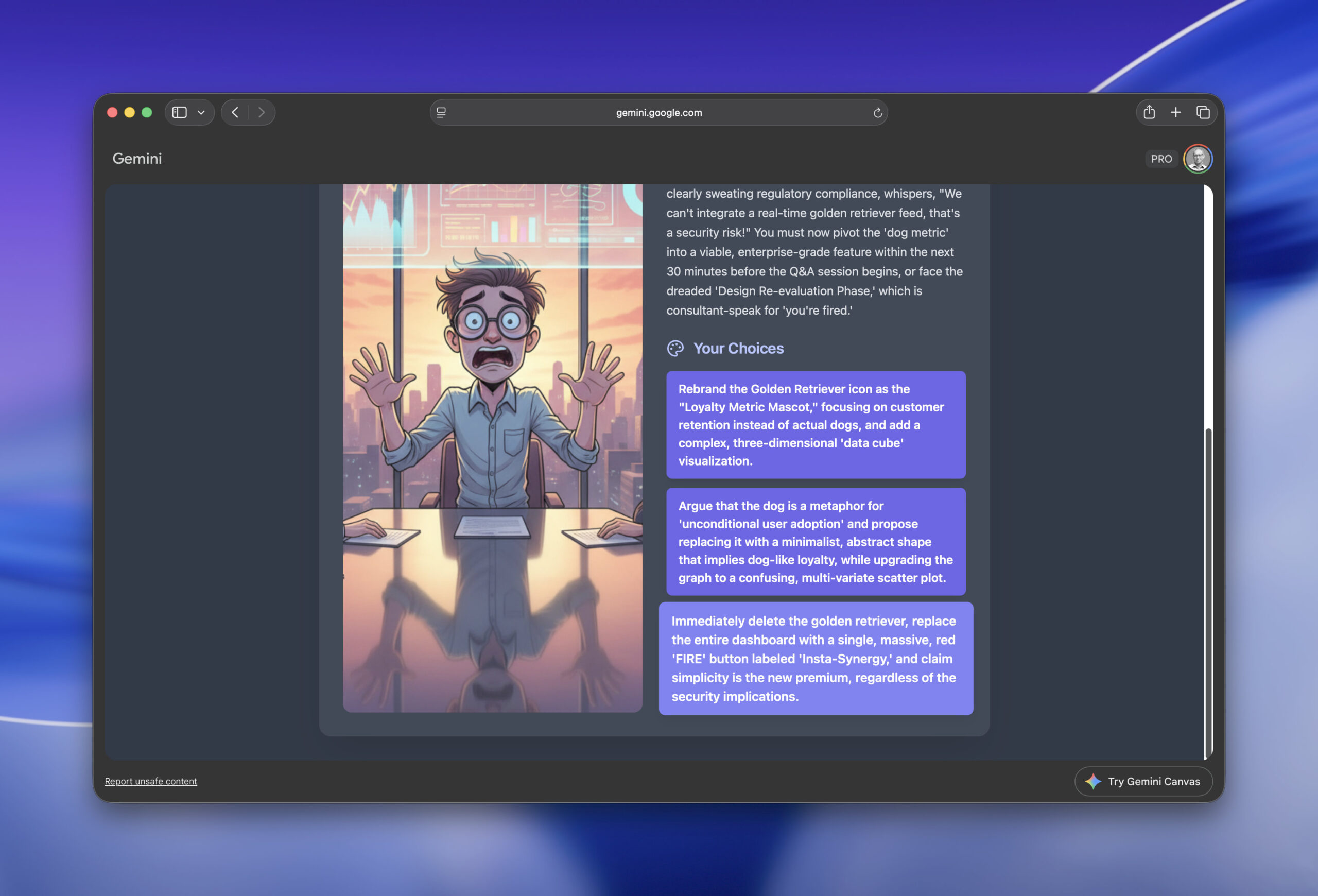Screen dimensions: 1318x896
Task: Click the Report unsafe content link
Action: click(151, 781)
